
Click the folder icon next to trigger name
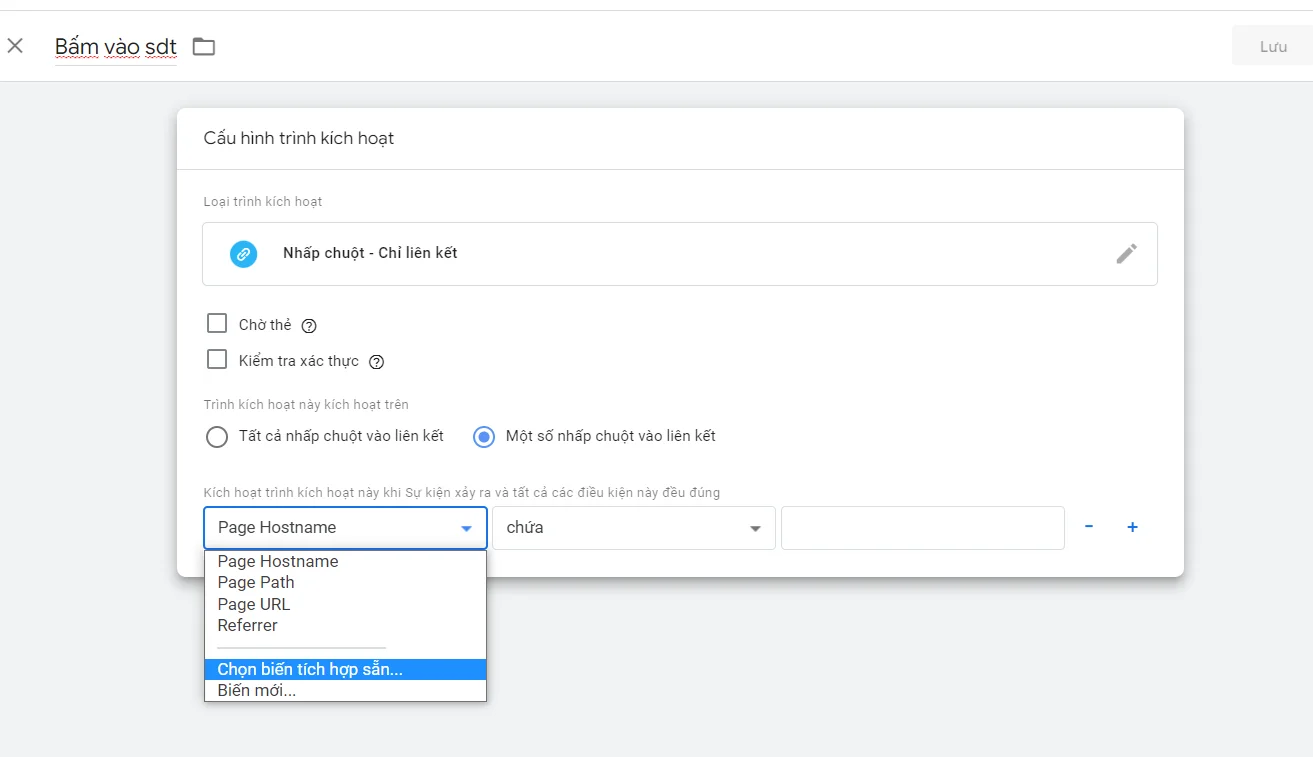(204, 46)
